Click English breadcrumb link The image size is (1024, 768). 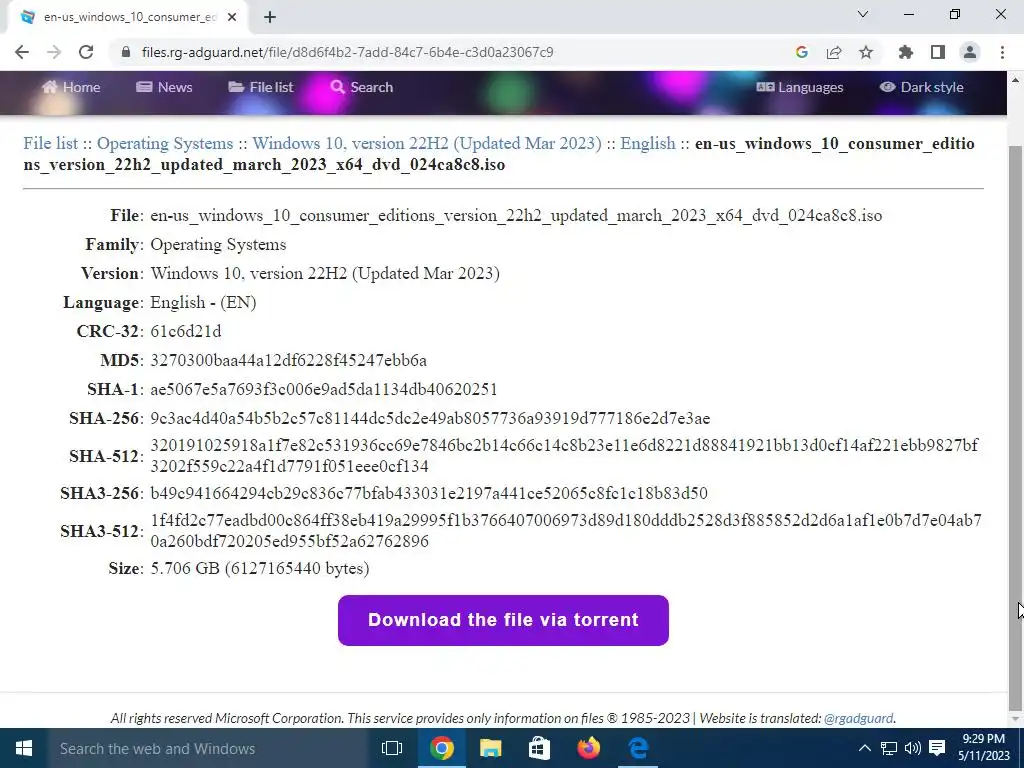click(648, 144)
